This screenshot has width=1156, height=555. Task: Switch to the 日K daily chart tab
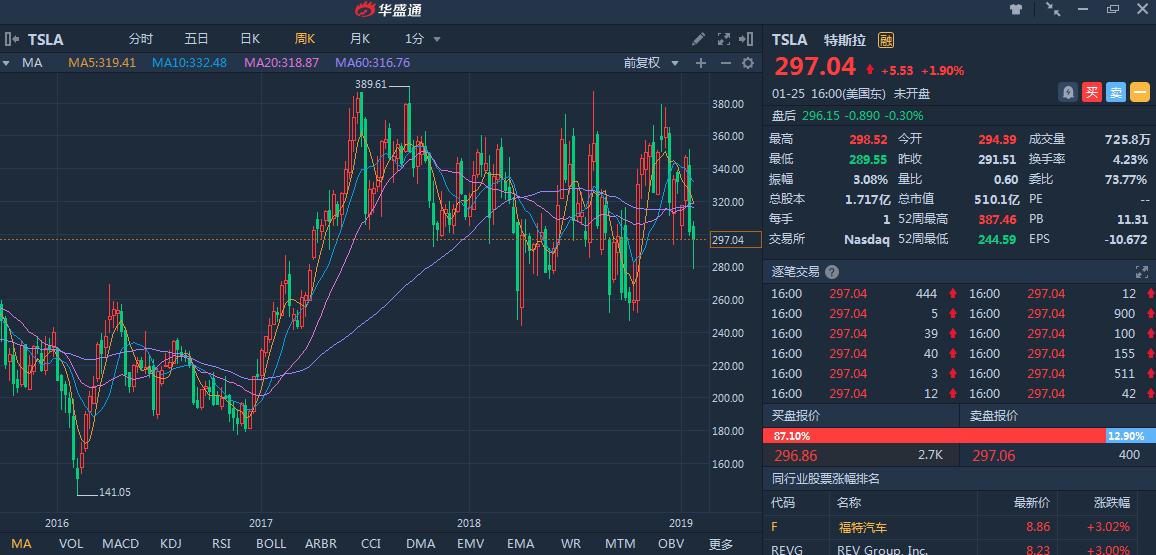[250, 39]
